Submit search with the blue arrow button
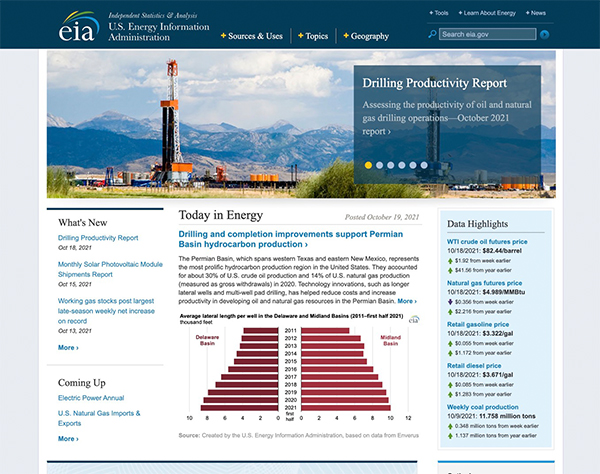Screen dimensions: 600x474 coord(545,34)
